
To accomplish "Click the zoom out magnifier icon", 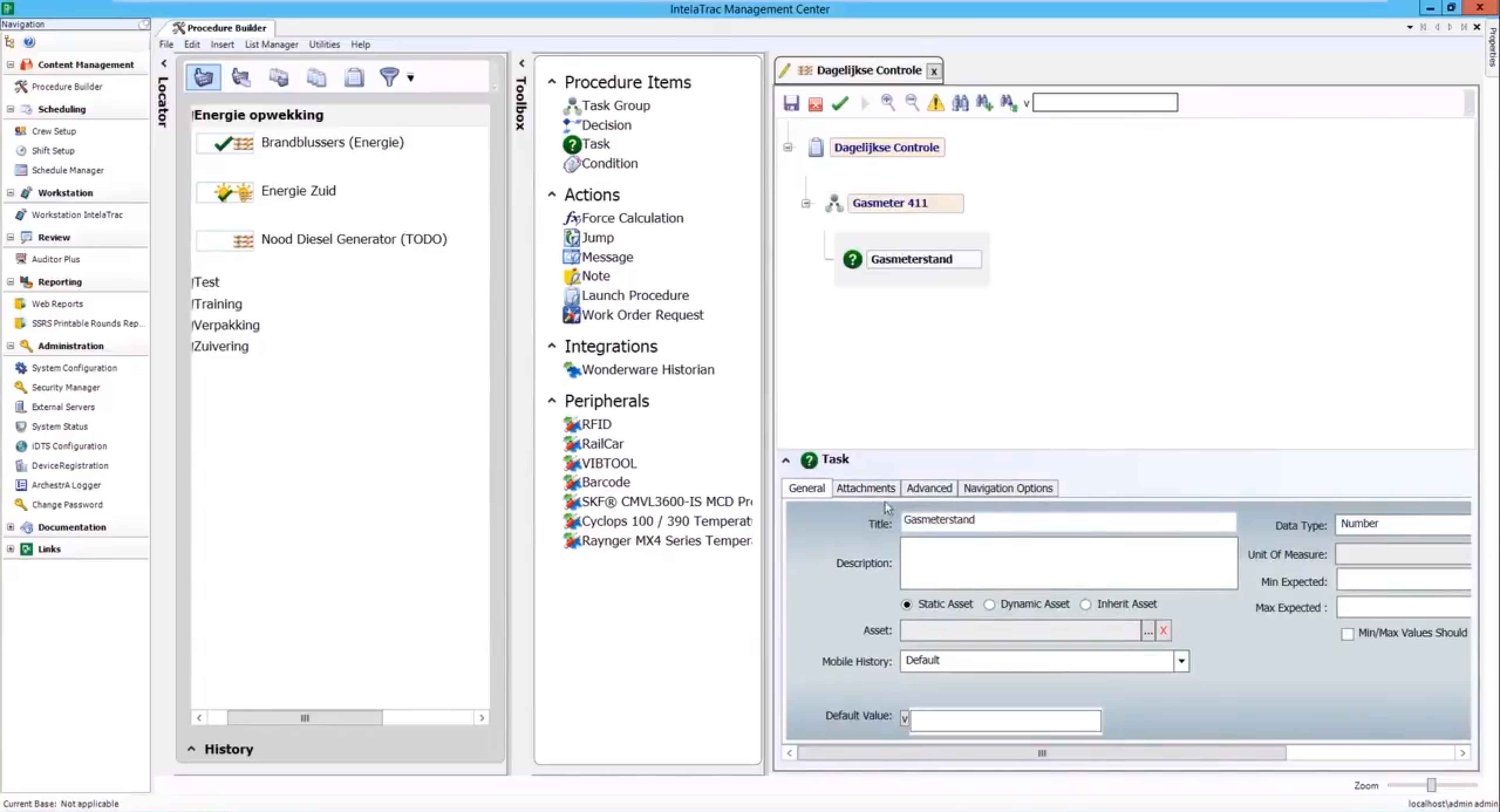I will [912, 102].
